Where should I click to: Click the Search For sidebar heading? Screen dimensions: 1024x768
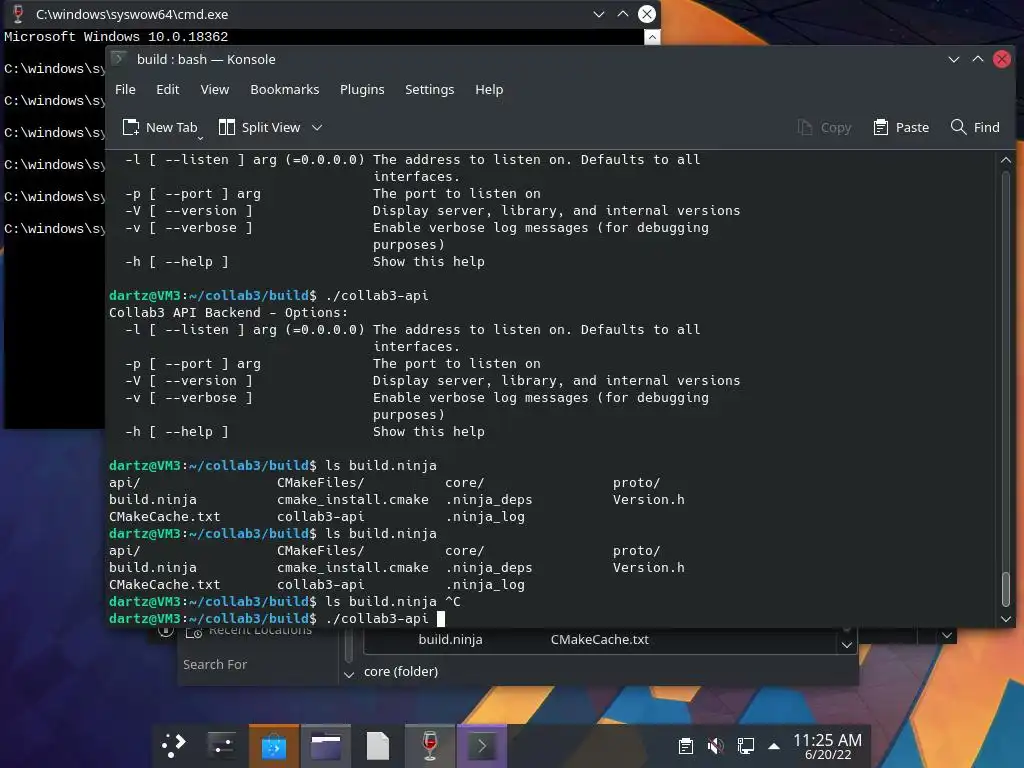pyautogui.click(x=215, y=664)
